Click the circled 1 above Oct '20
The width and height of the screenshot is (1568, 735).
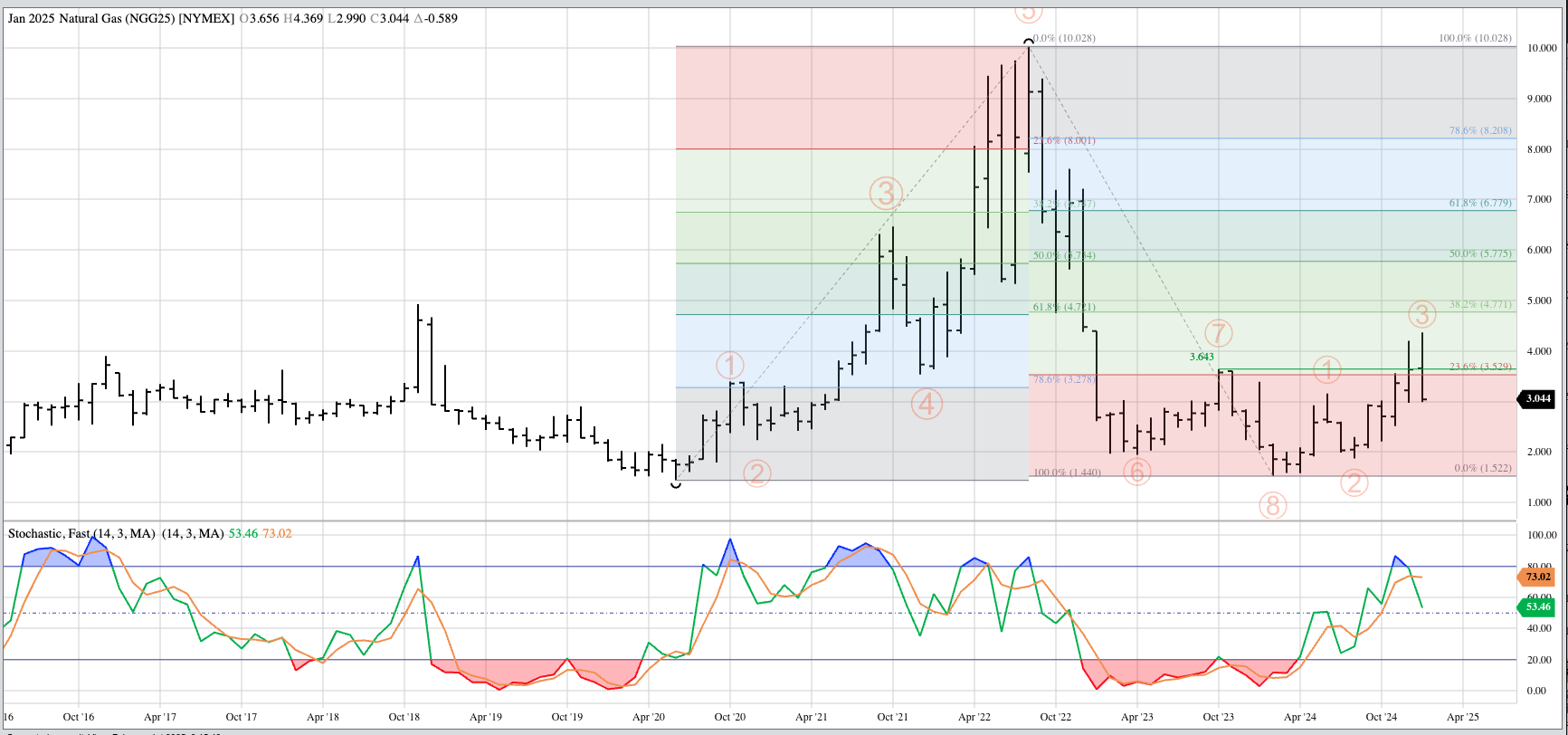tap(730, 366)
